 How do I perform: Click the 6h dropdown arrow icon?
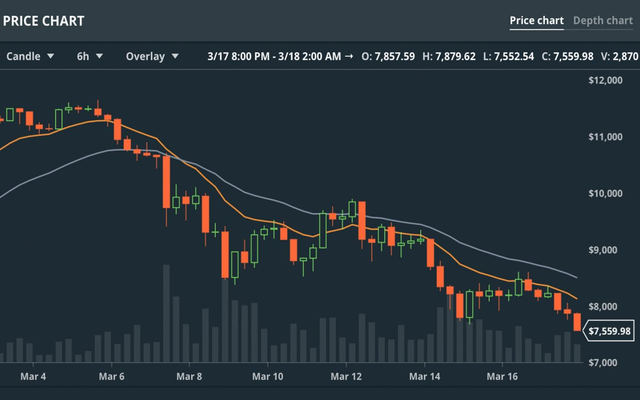pyautogui.click(x=99, y=56)
